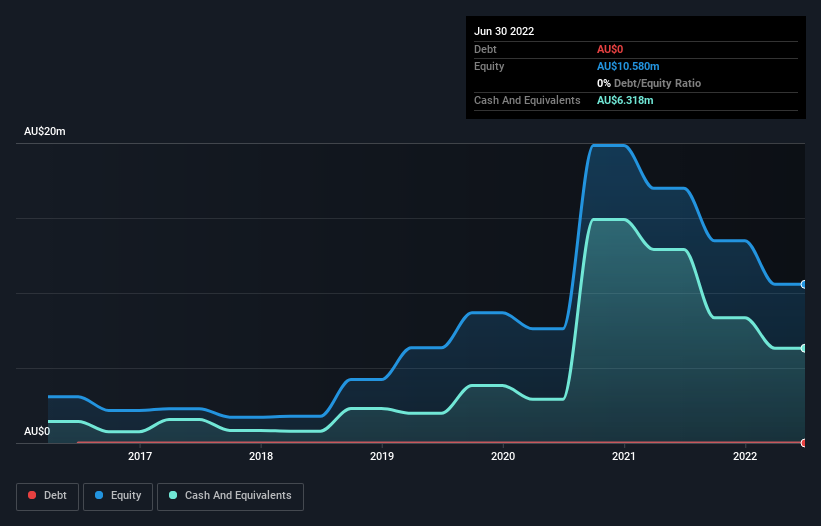Click the 2017 x-axis label
The width and height of the screenshot is (821, 526).
coord(140,456)
